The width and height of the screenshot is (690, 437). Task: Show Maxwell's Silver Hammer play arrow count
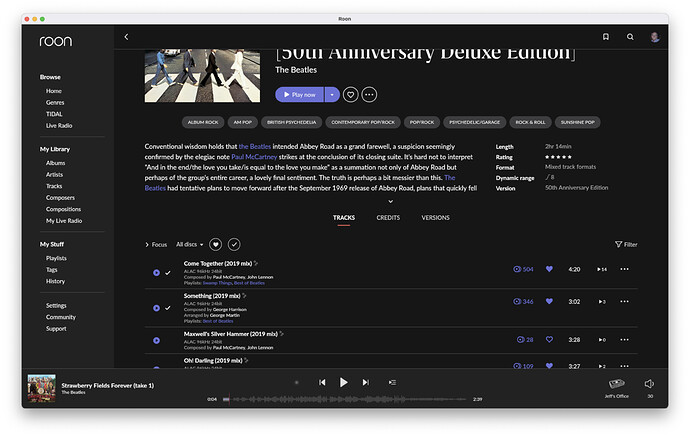602,340
